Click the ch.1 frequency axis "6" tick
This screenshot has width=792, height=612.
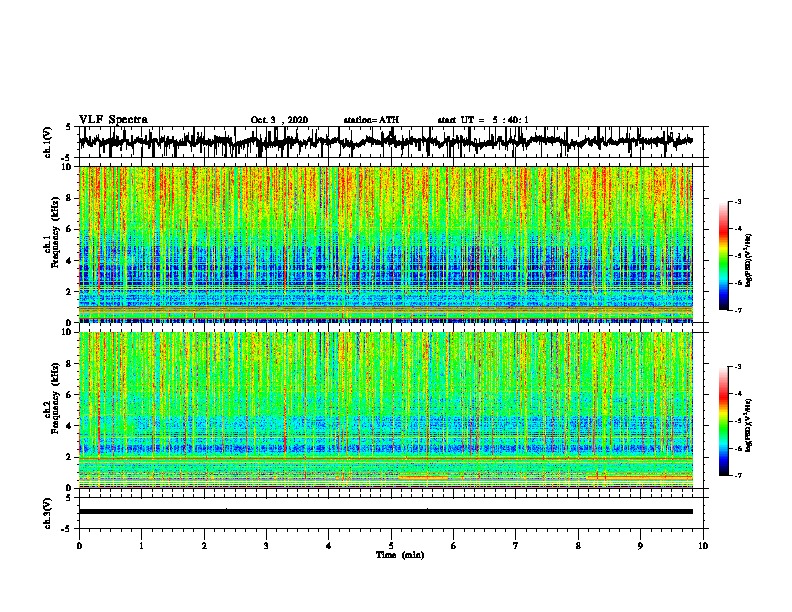coord(71,229)
